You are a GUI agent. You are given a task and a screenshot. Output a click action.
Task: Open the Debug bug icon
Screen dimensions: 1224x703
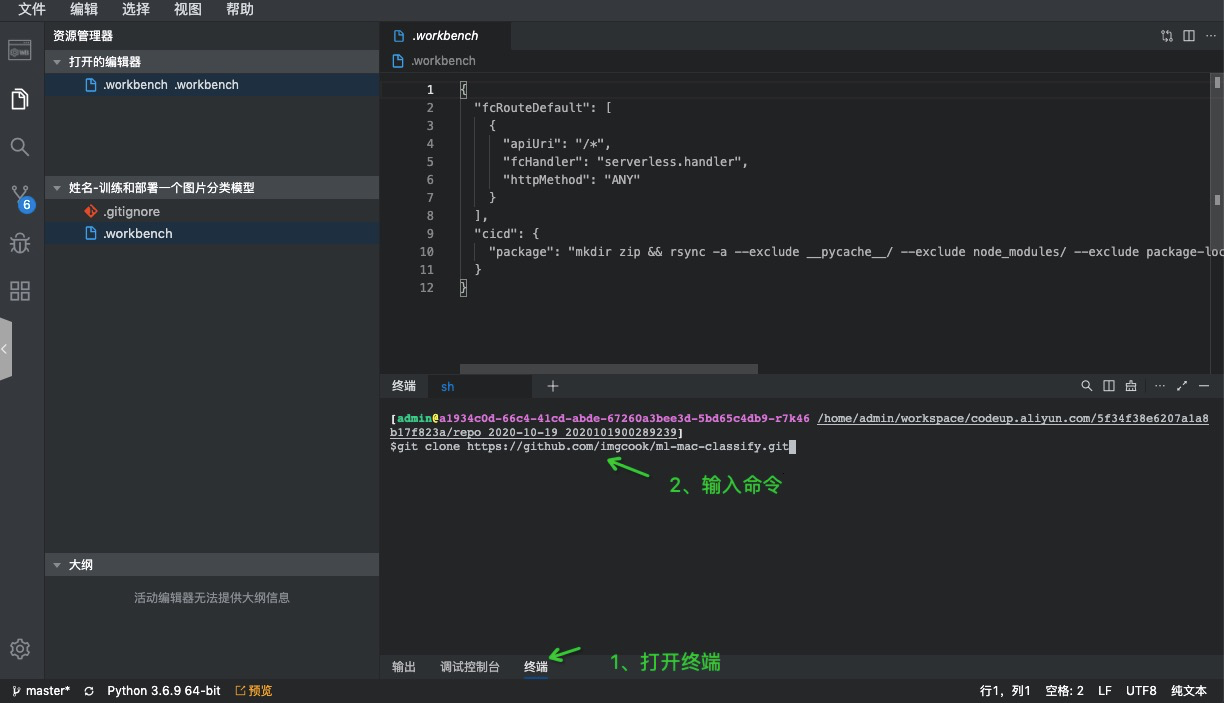[x=19, y=243]
